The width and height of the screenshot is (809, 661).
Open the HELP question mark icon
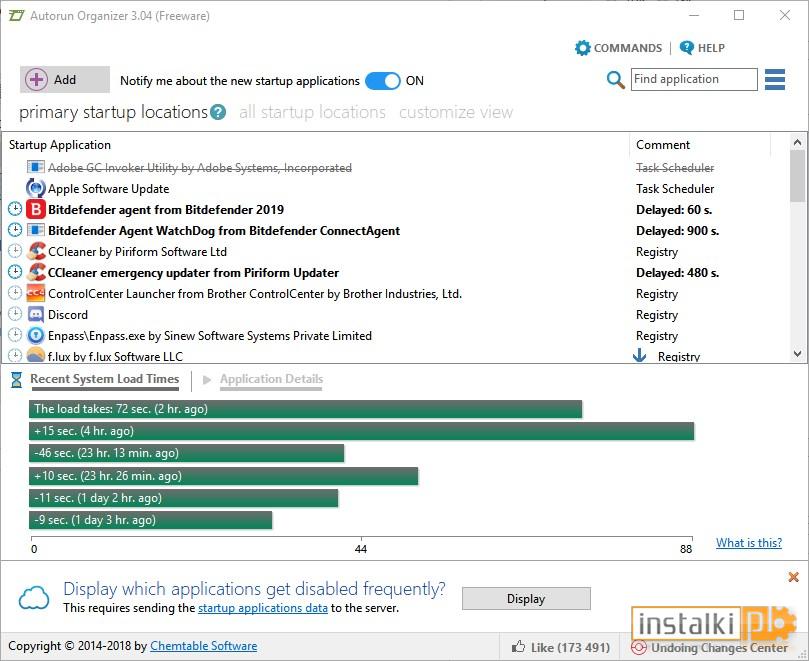[x=687, y=47]
